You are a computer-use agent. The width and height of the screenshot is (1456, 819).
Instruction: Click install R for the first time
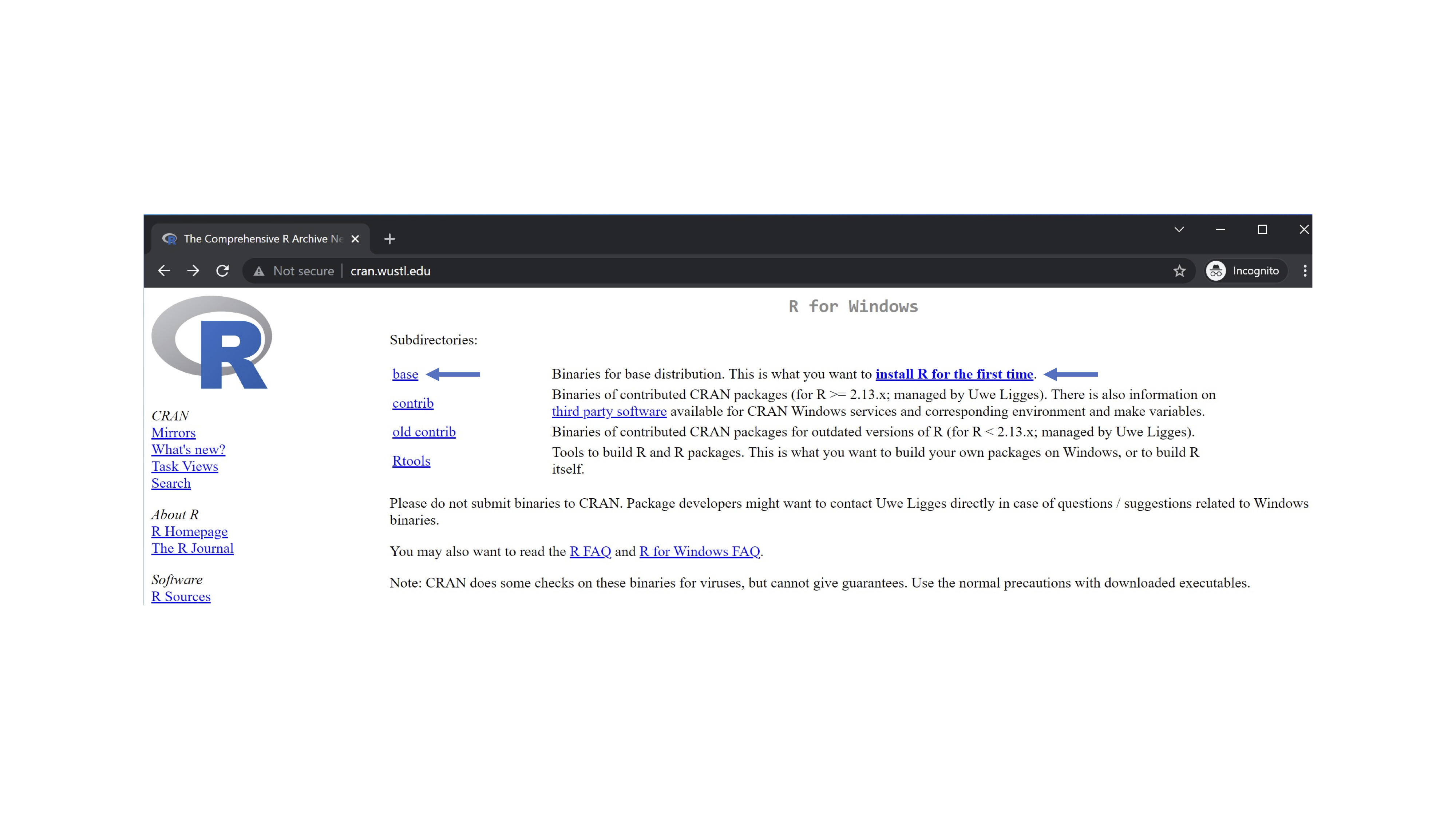tap(954, 374)
